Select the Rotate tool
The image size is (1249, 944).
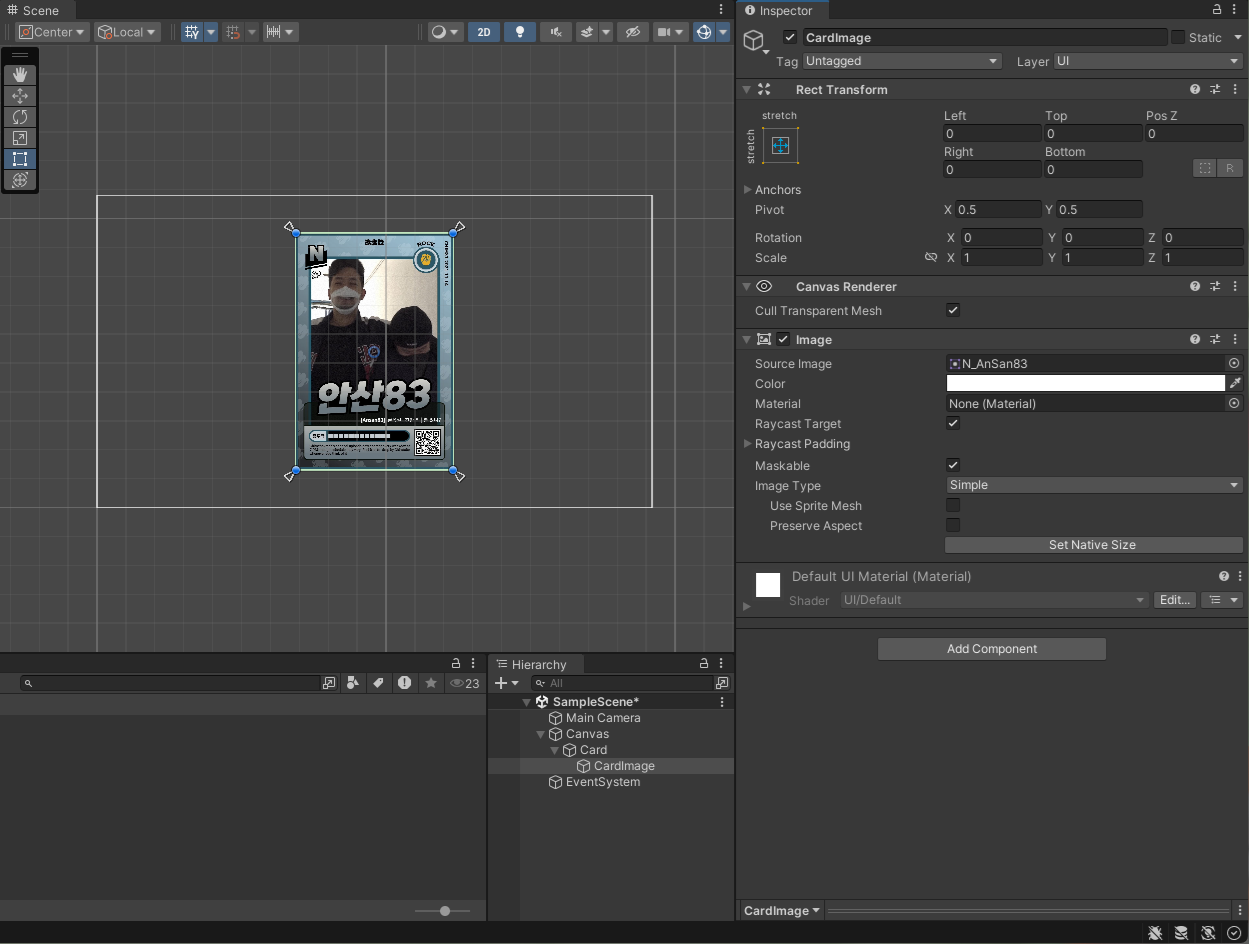(20, 117)
